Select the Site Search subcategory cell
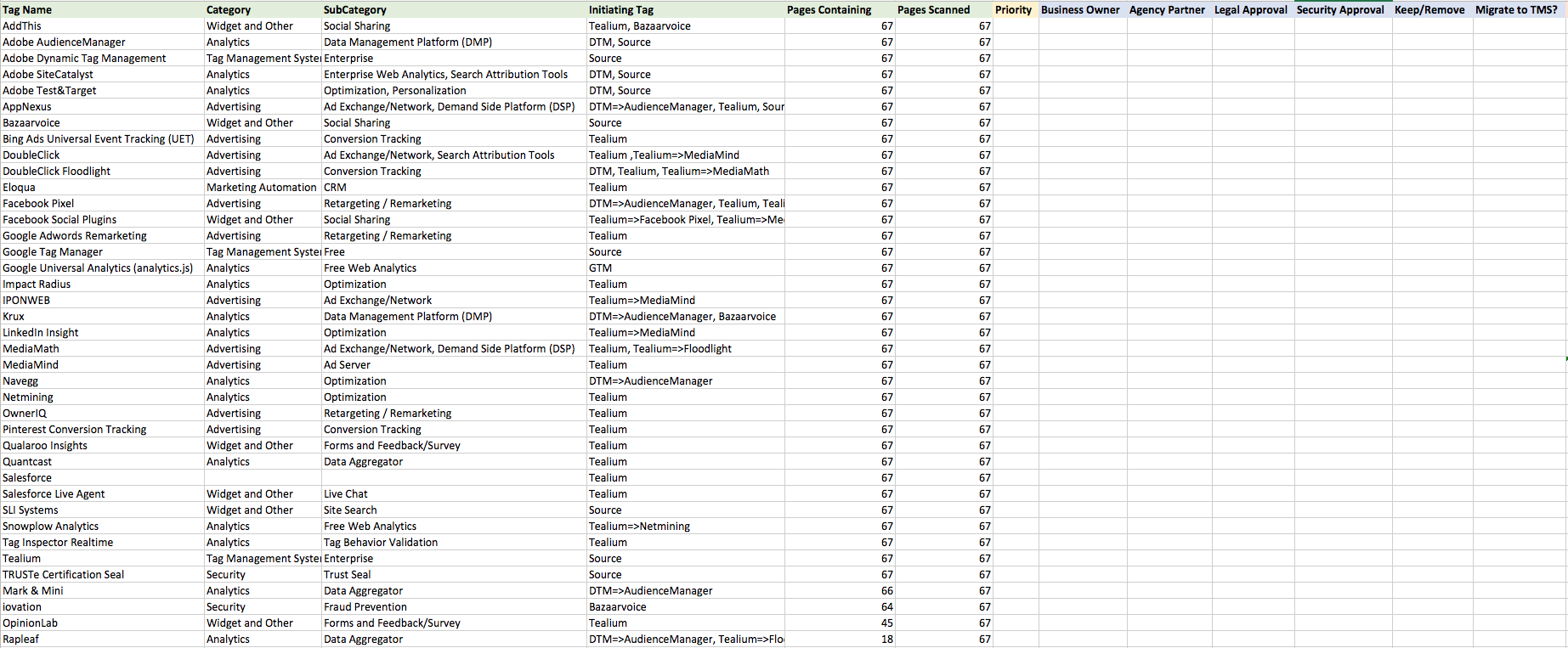Viewport: 1568px width, 648px height. tap(454, 510)
